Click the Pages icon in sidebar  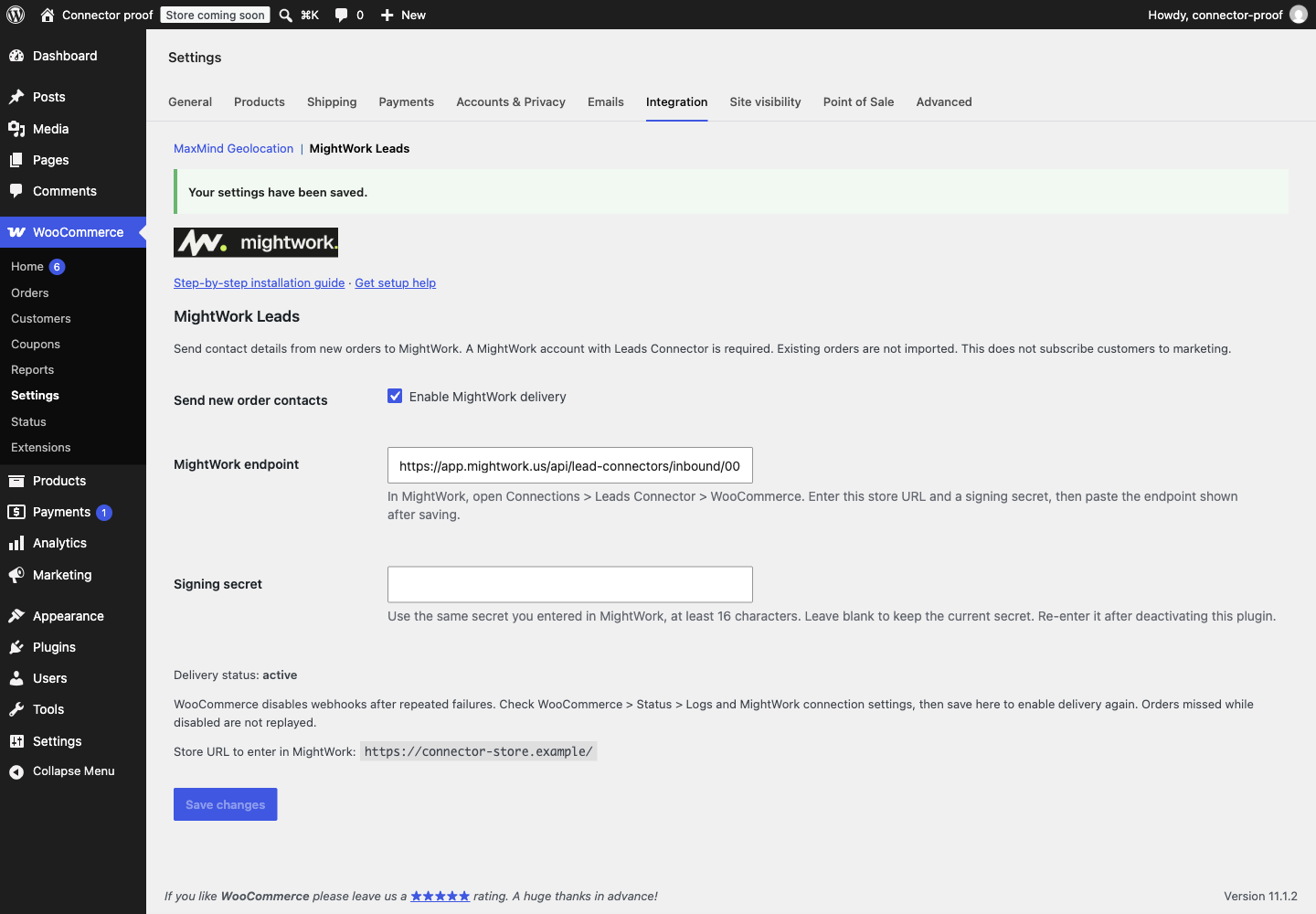coord(16,160)
